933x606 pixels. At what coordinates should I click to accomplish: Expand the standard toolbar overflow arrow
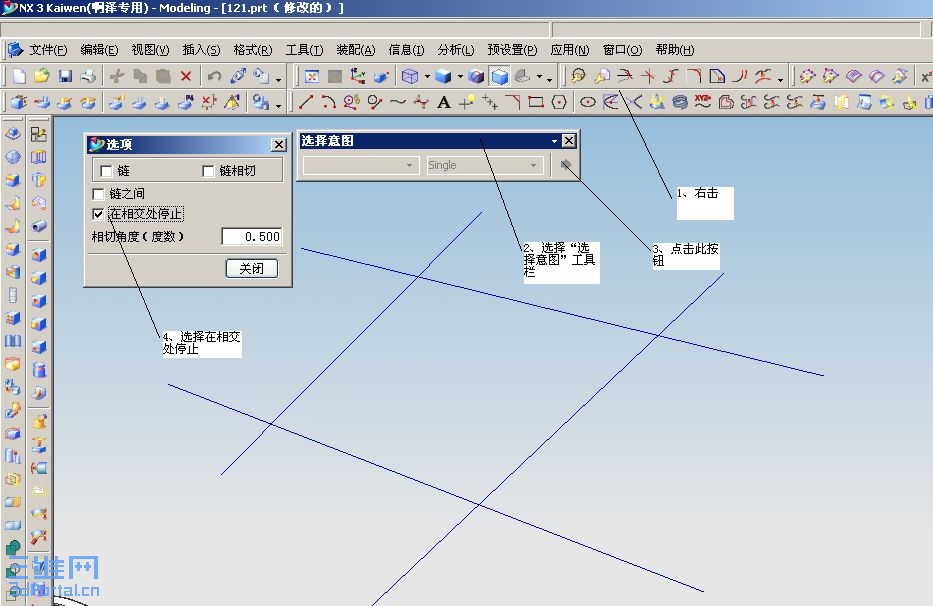278,79
